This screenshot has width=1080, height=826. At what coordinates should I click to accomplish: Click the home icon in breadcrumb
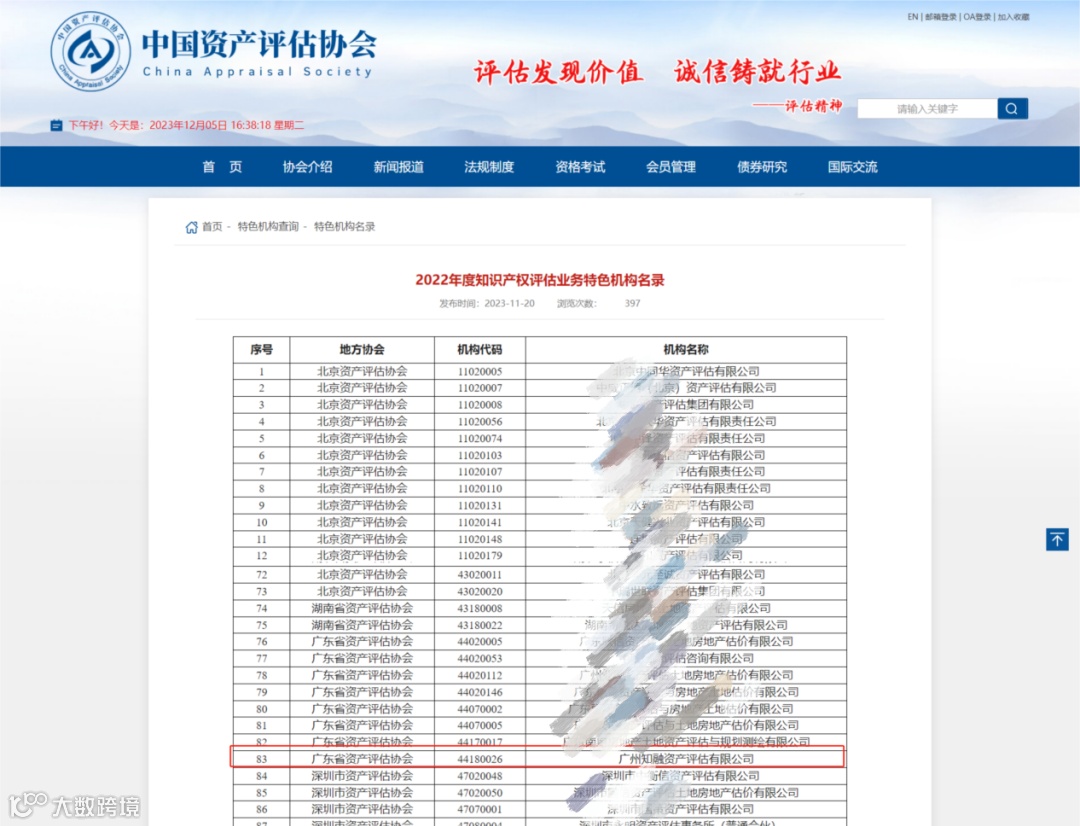191,227
